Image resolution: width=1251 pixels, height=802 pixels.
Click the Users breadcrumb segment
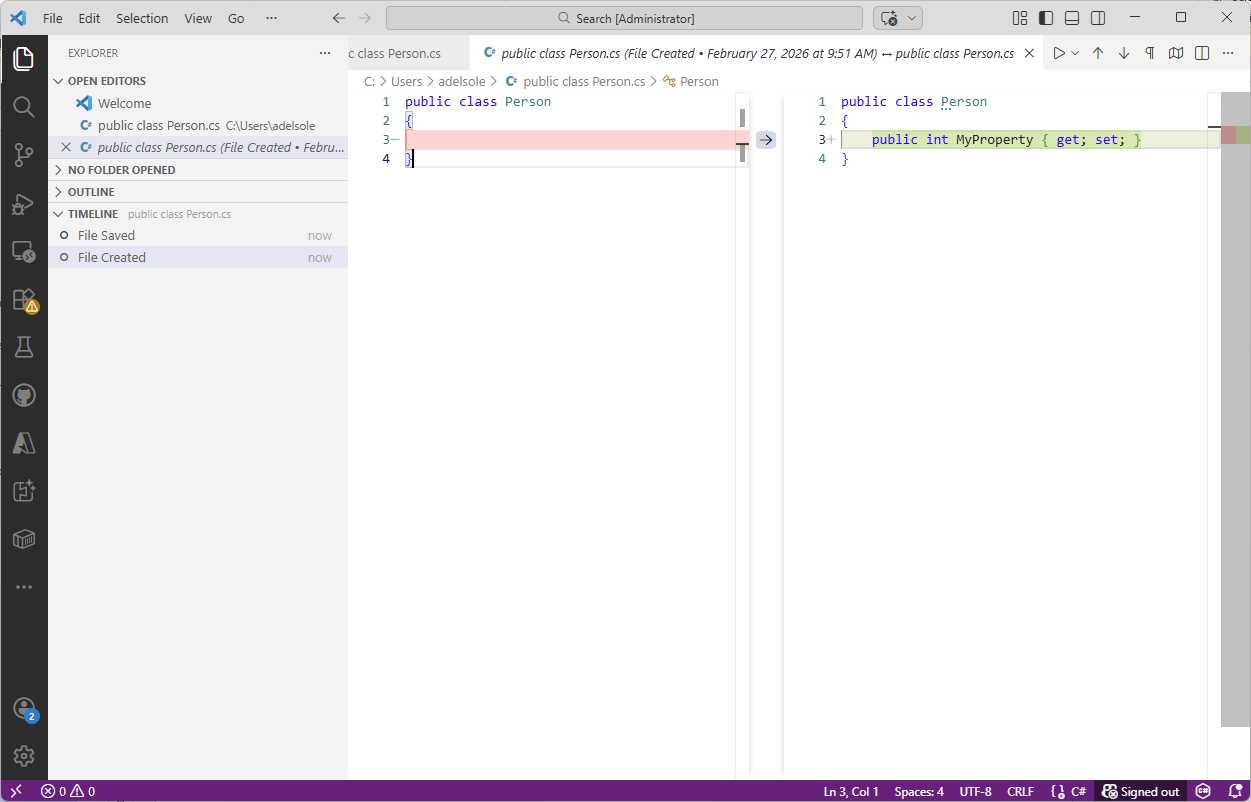(407, 81)
